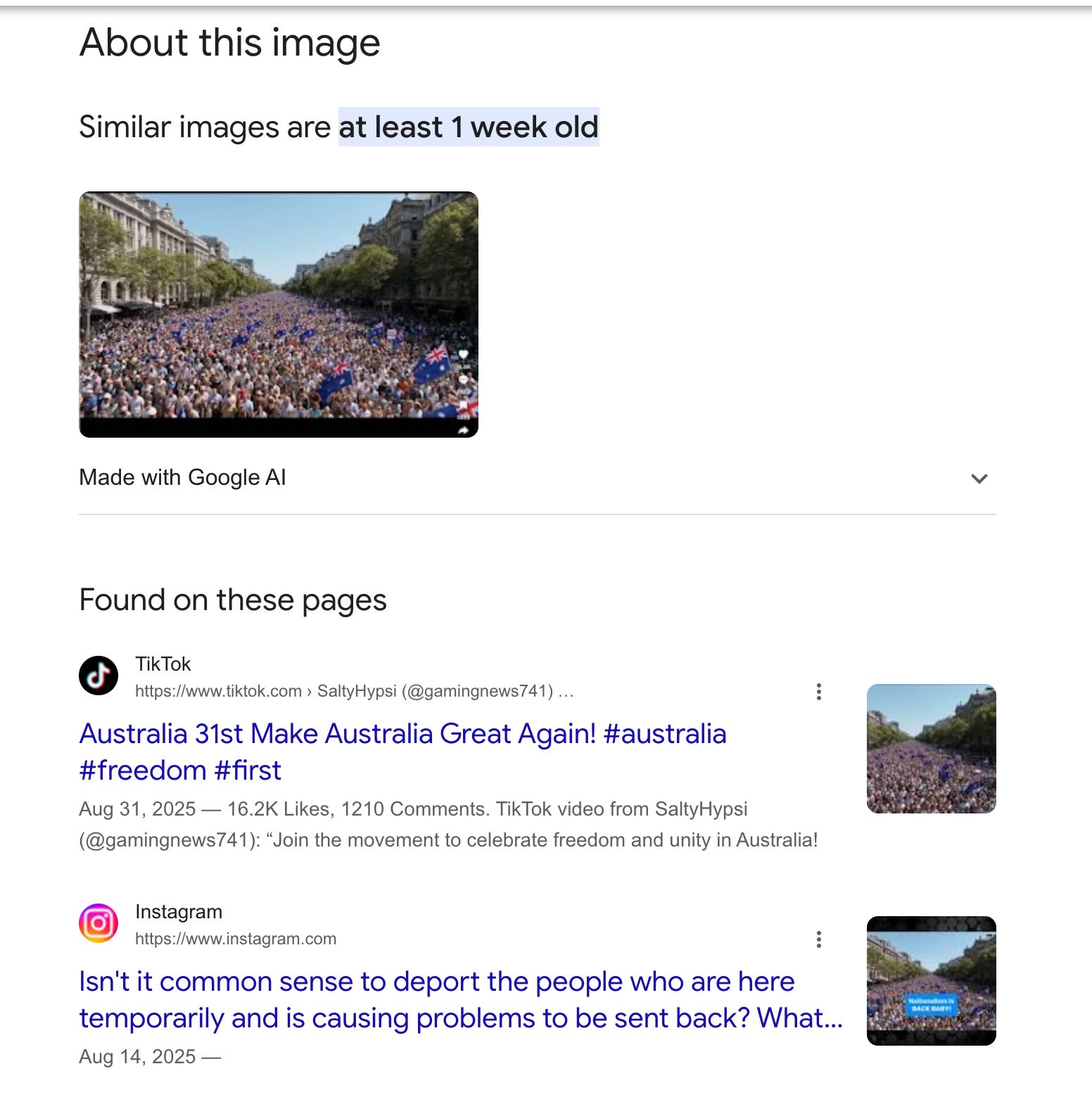
Task: Open three-dot menu for Instagram result
Action: [818, 939]
